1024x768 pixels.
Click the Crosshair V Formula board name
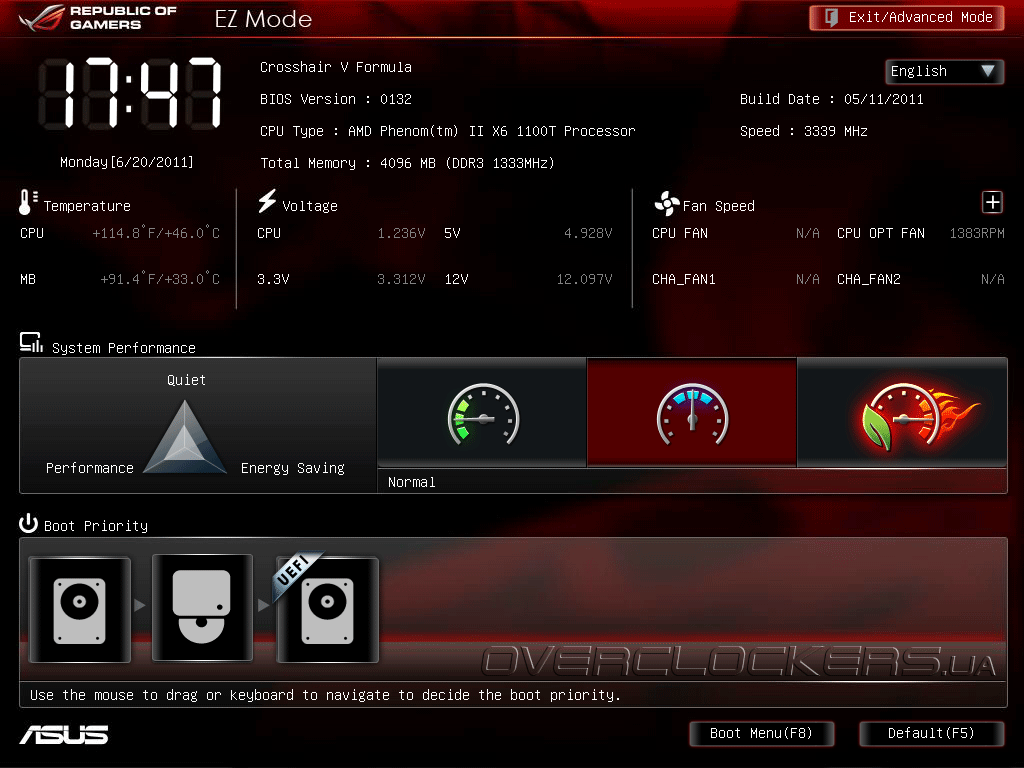click(336, 67)
